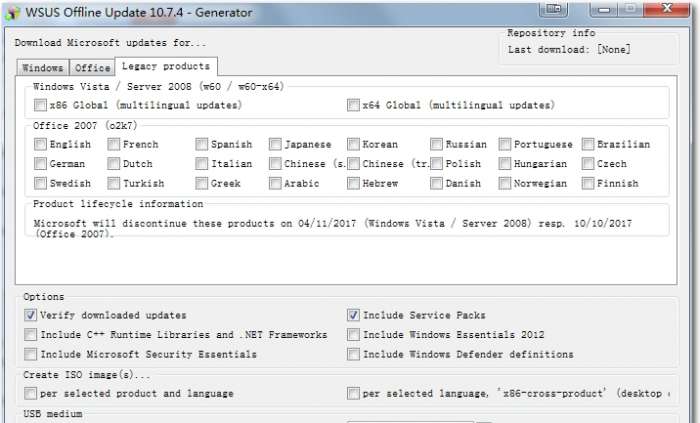Enable Include Microsoft Security Essentials
Screen dimensions: 700x423
click(x=30, y=354)
